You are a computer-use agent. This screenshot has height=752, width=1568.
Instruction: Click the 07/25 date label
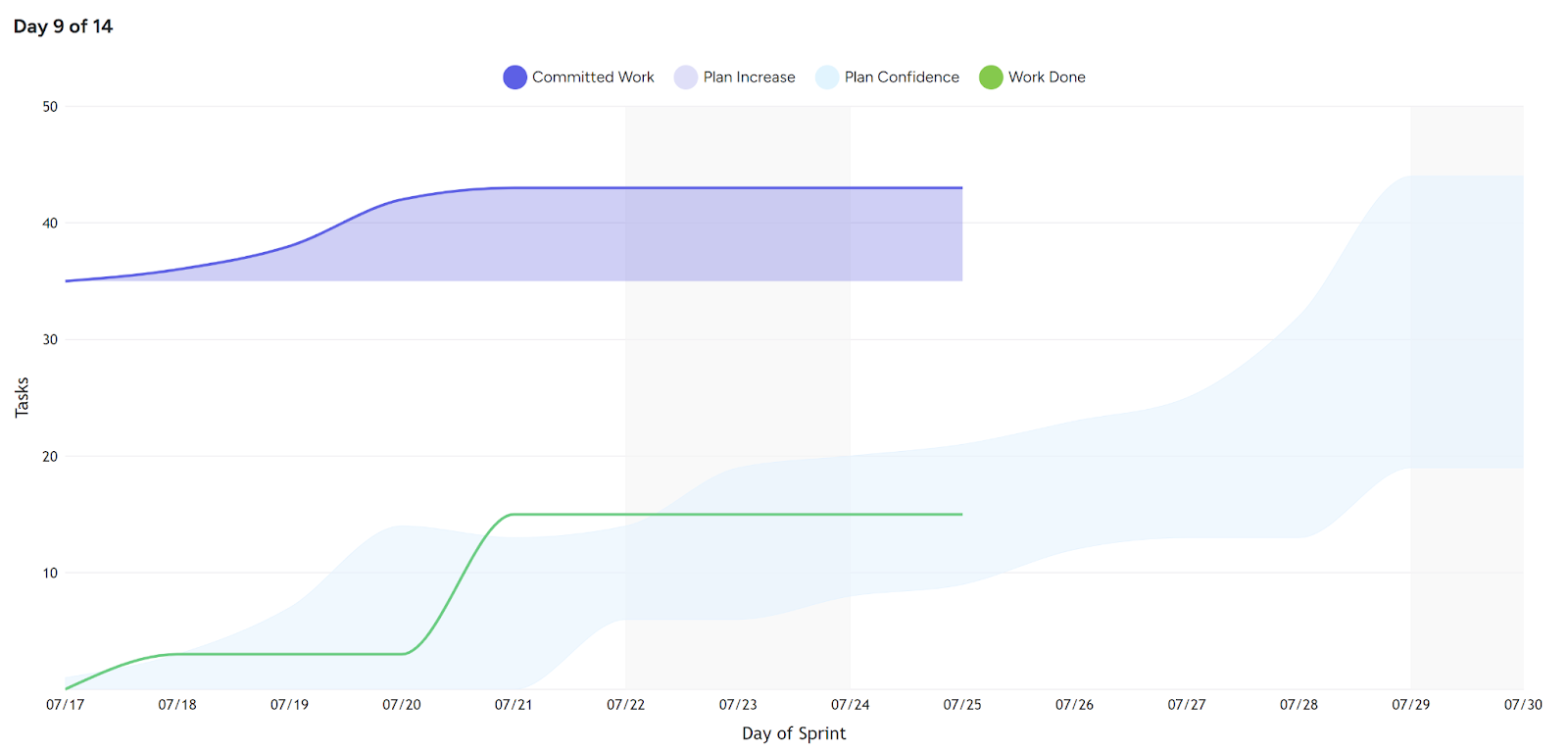click(962, 705)
